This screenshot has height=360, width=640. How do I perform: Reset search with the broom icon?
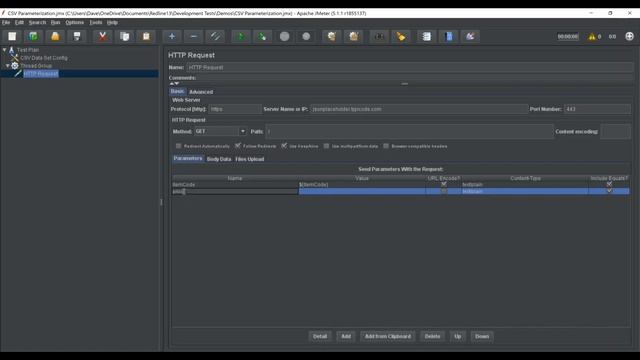[401, 36]
